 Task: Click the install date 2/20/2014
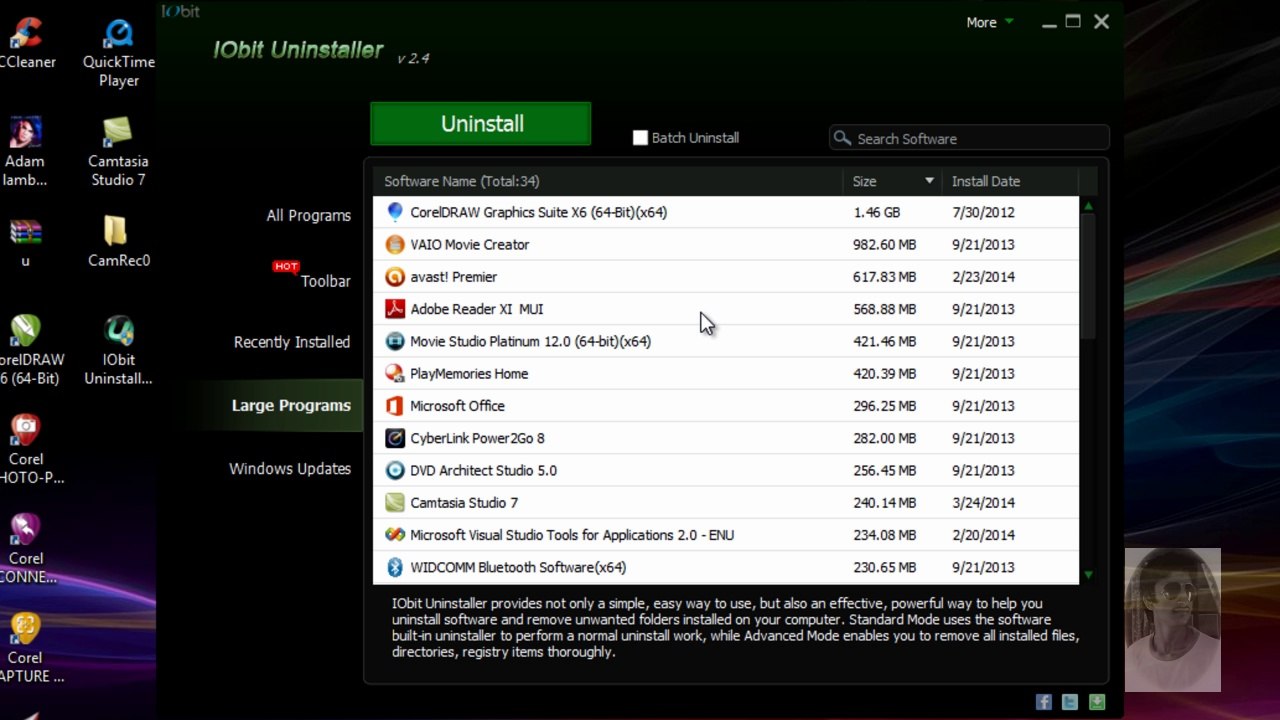point(983,535)
